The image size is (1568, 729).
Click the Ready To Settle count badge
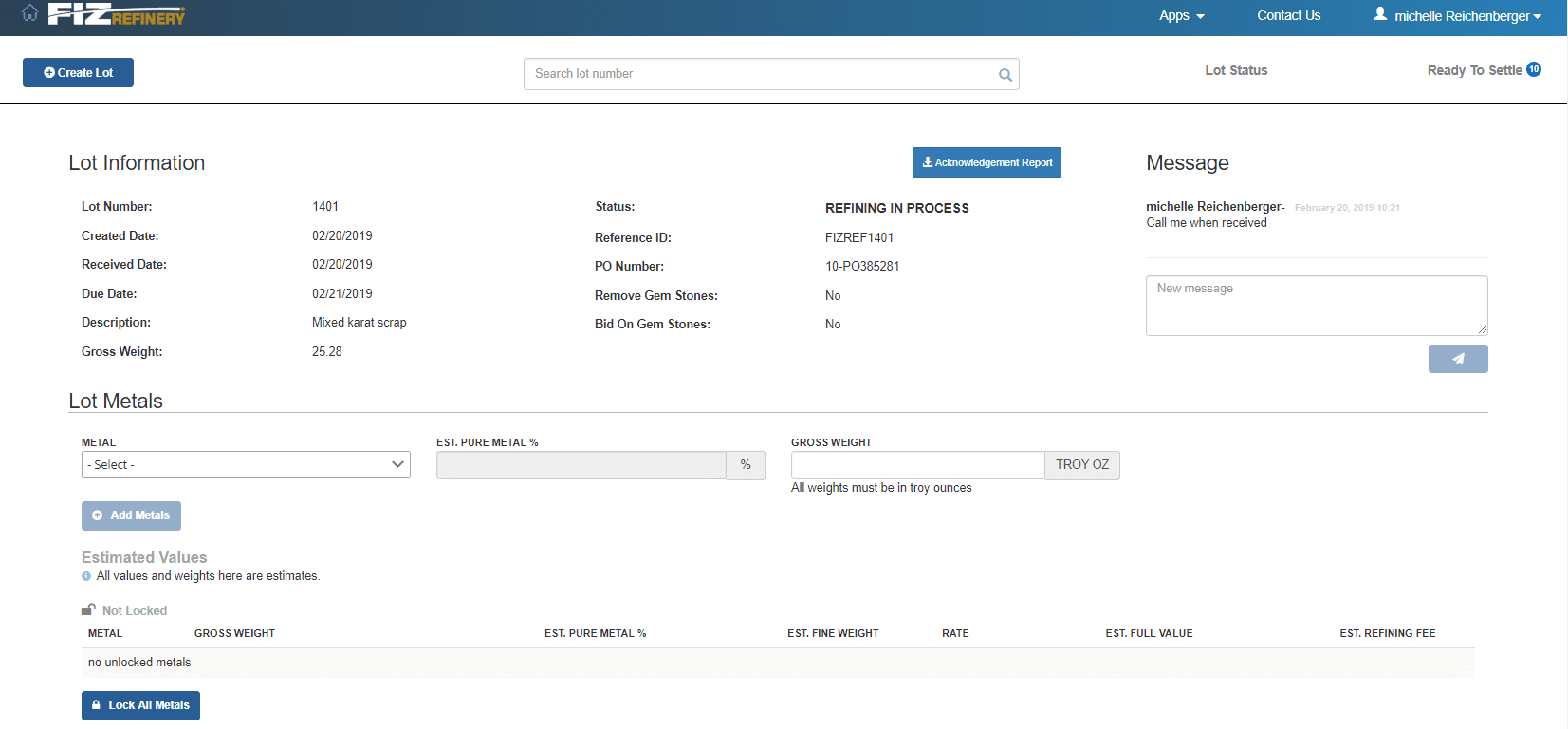1534,69
